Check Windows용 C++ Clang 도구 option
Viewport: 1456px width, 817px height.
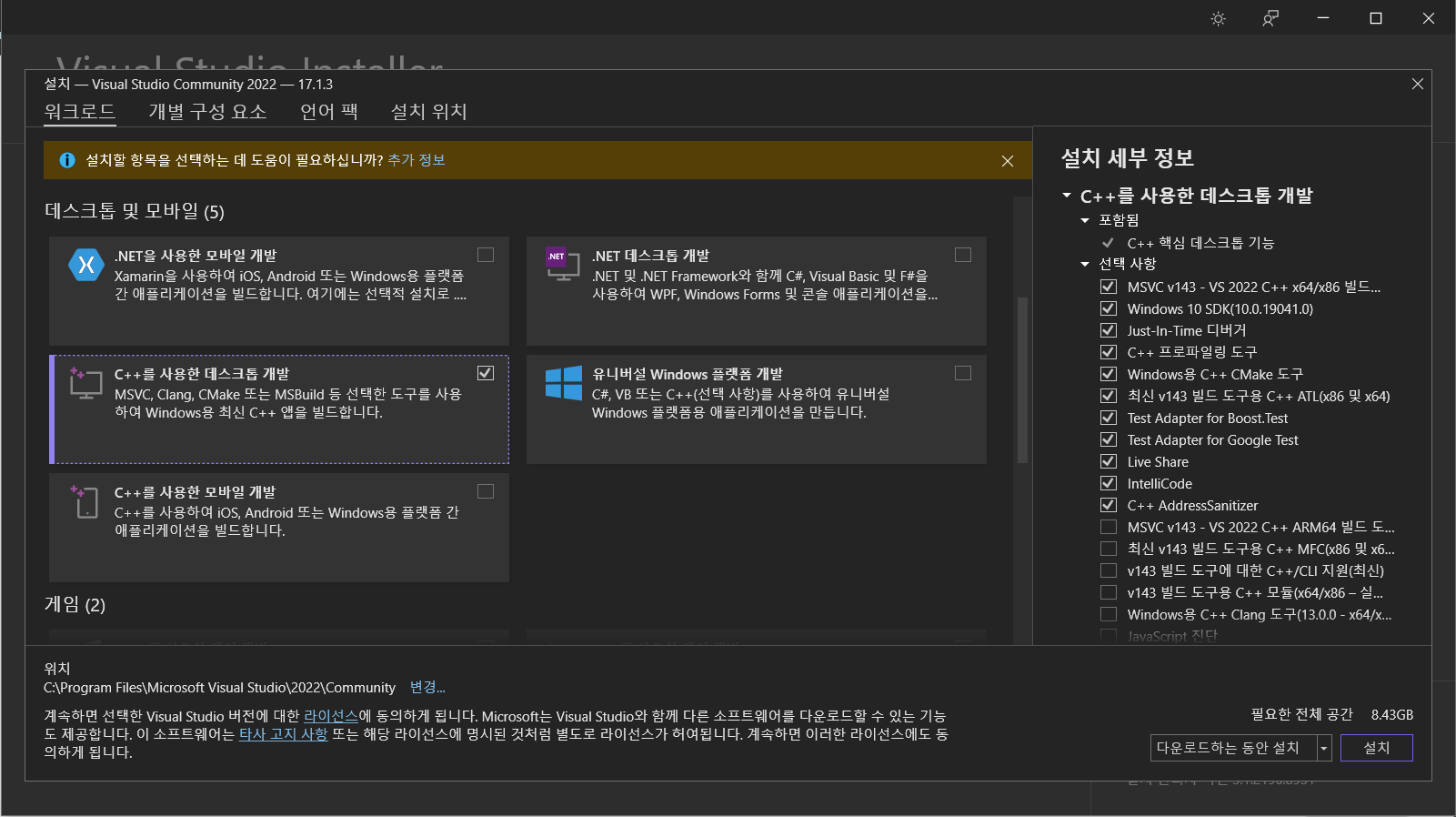(1109, 614)
